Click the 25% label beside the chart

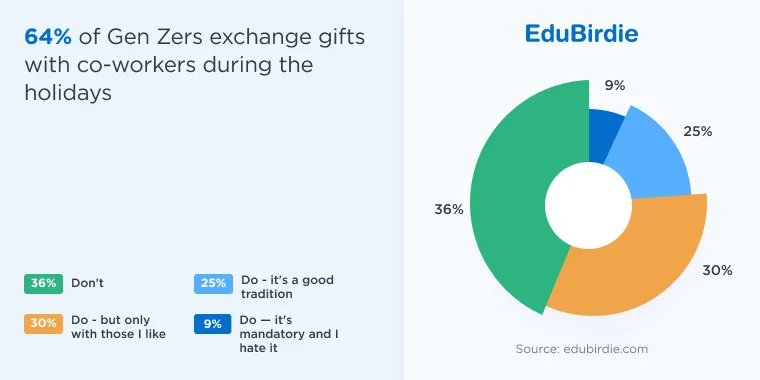coord(697,131)
